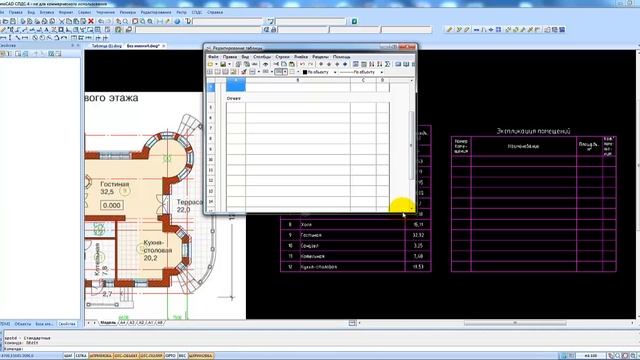640x360 pixels.
Task: Open the long layer combo box in second toolbar row
Action: pos(198,29)
